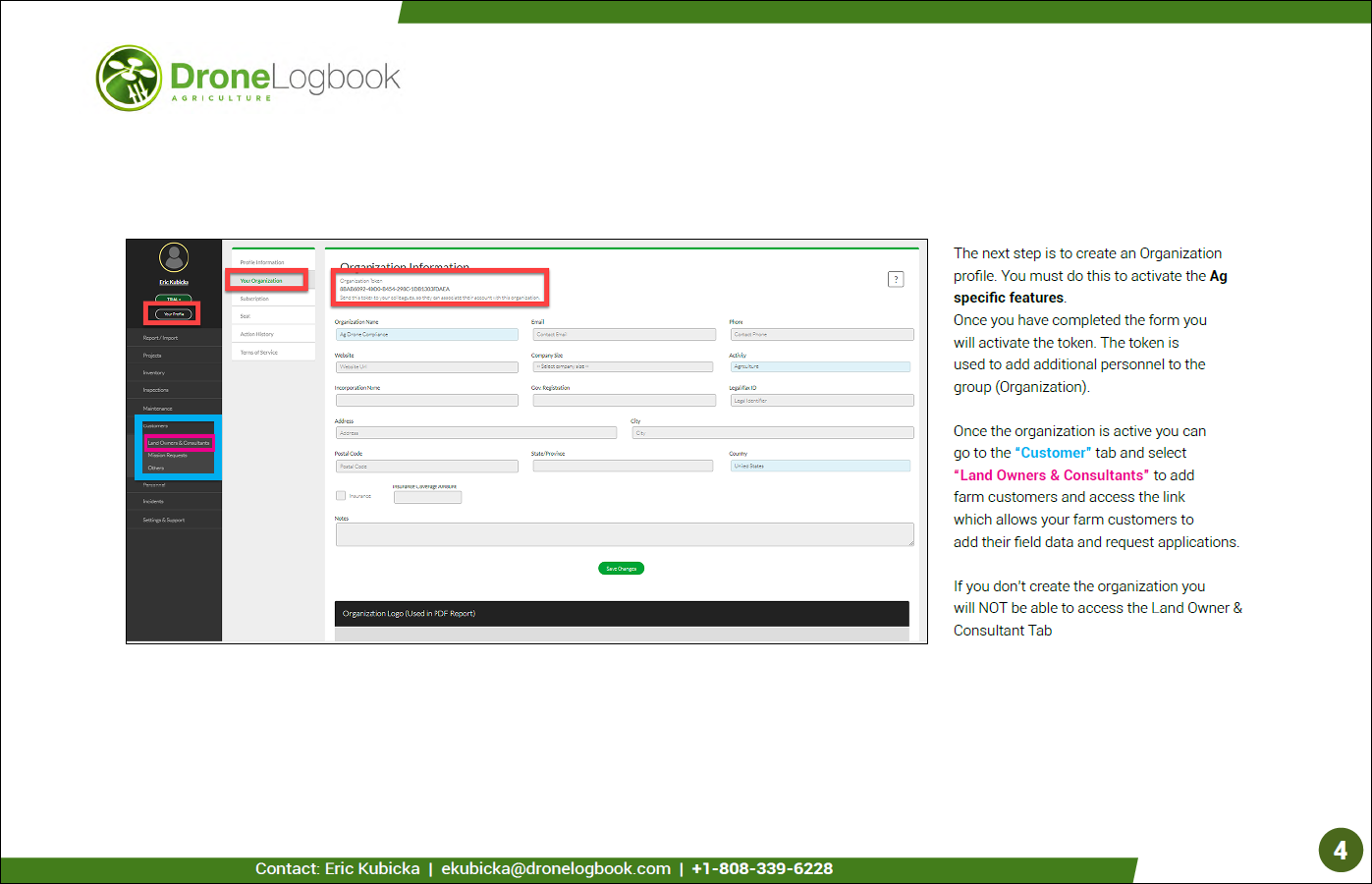Viewport: 1372px width, 884px height.
Task: Switch to Action History tab
Action: (273, 334)
